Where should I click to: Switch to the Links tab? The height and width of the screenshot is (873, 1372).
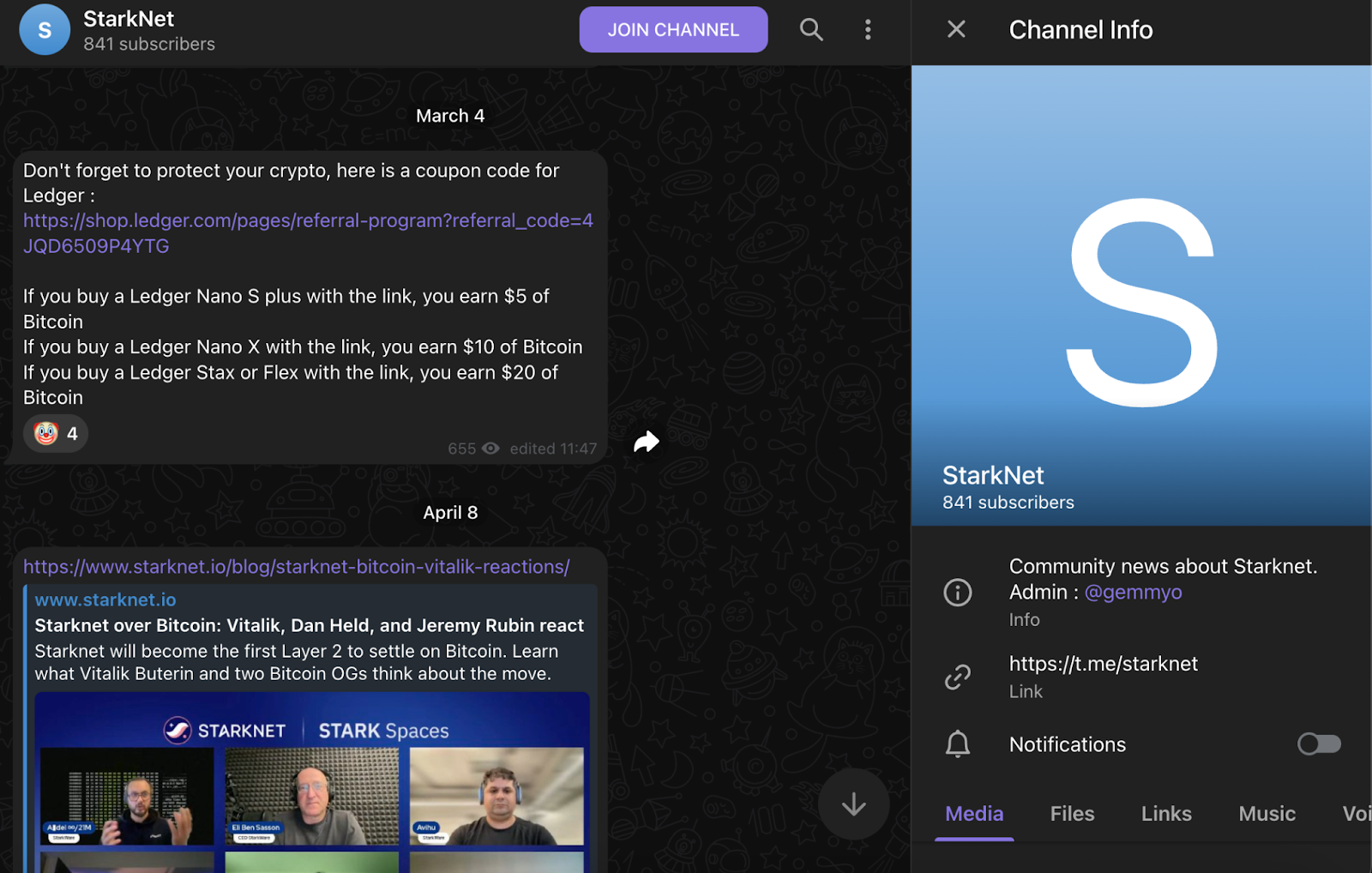tap(1165, 814)
